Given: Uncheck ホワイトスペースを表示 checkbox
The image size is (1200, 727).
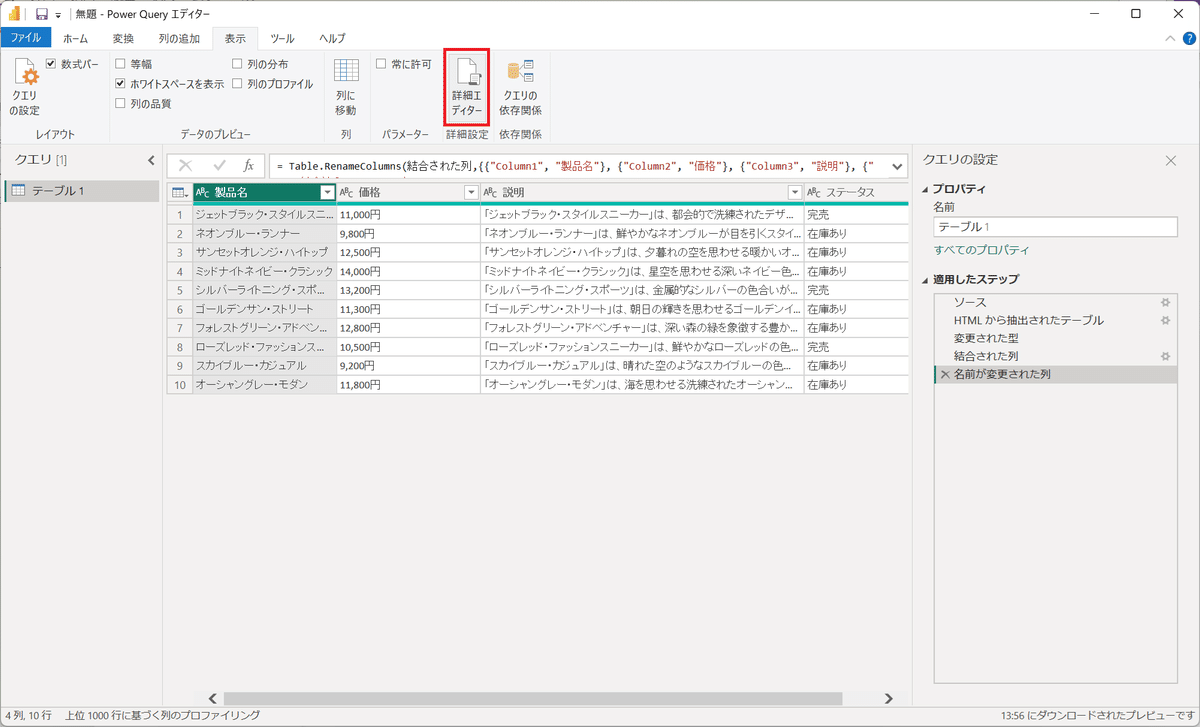Looking at the screenshot, I should pyautogui.click(x=120, y=84).
